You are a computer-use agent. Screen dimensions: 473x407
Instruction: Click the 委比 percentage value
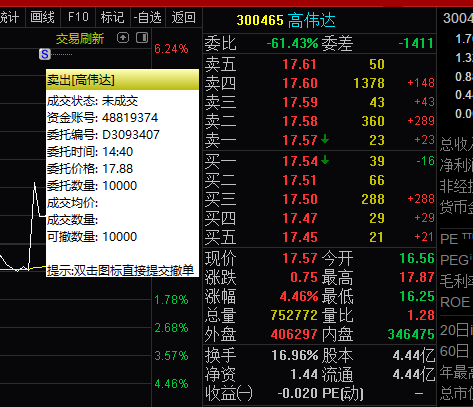[293, 43]
